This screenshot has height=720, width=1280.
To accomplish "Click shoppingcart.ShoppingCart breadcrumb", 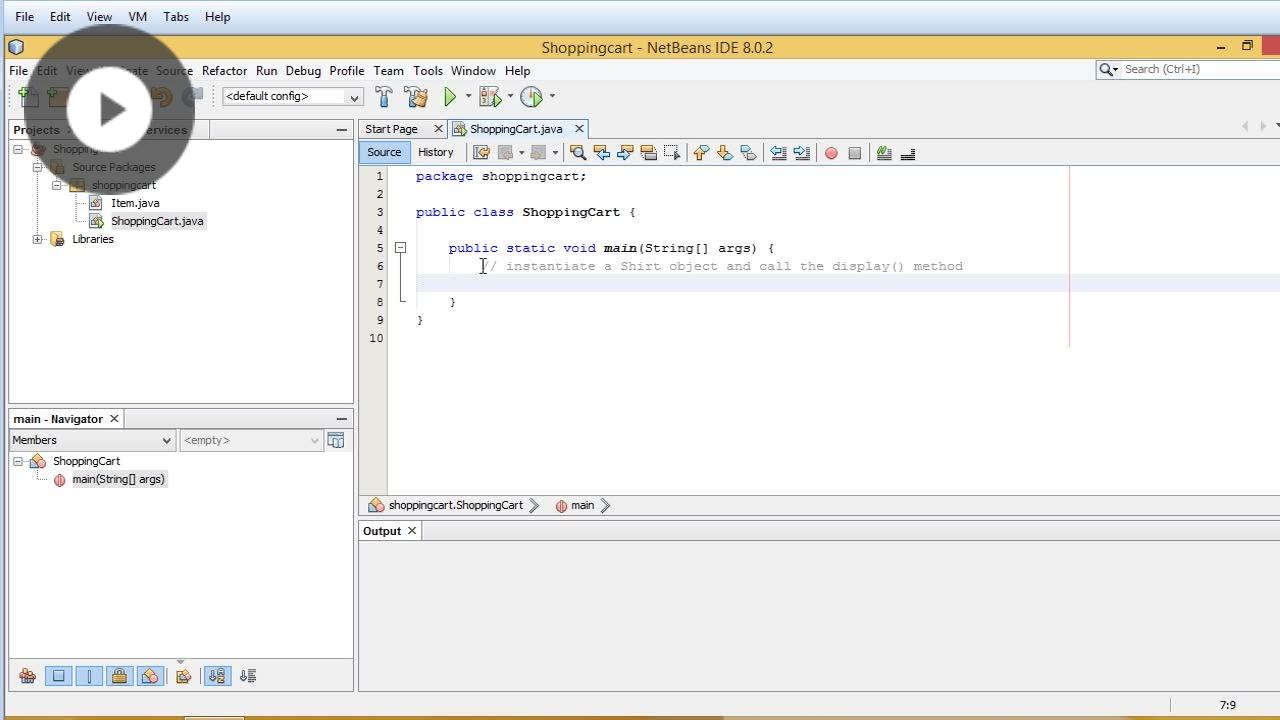I will pyautogui.click(x=456, y=506).
